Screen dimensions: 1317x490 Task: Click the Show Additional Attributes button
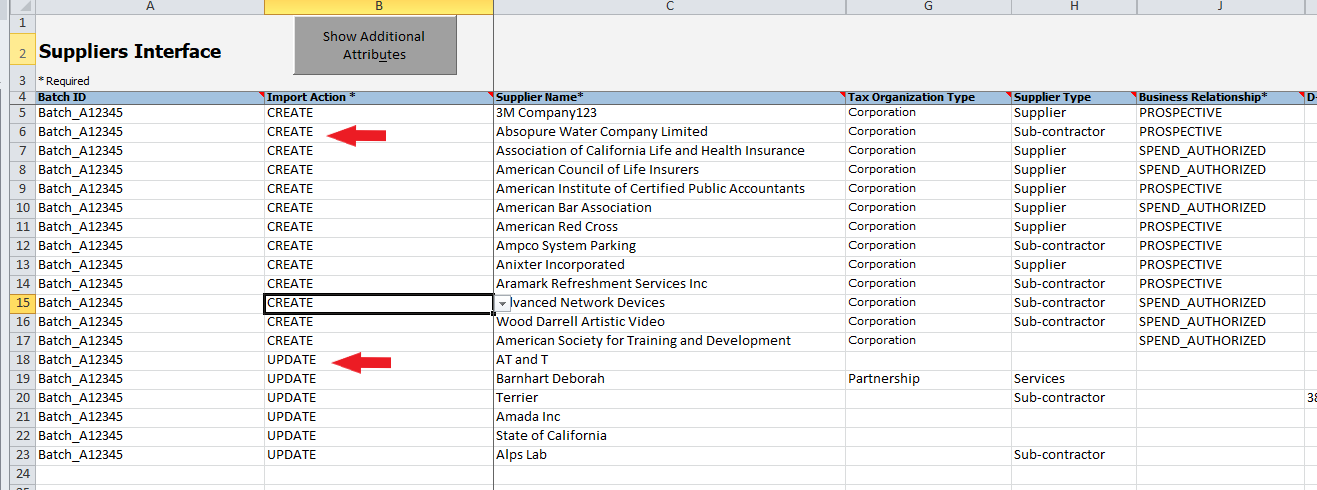[x=375, y=45]
